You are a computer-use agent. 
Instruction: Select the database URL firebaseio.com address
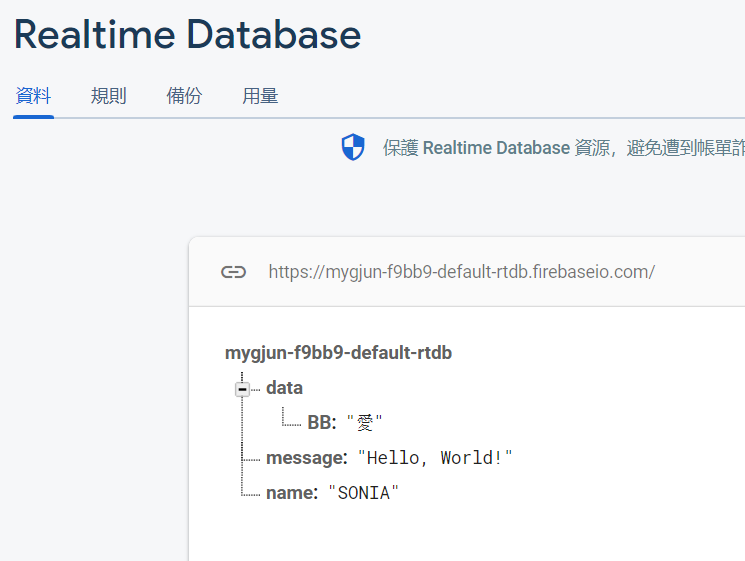click(461, 272)
